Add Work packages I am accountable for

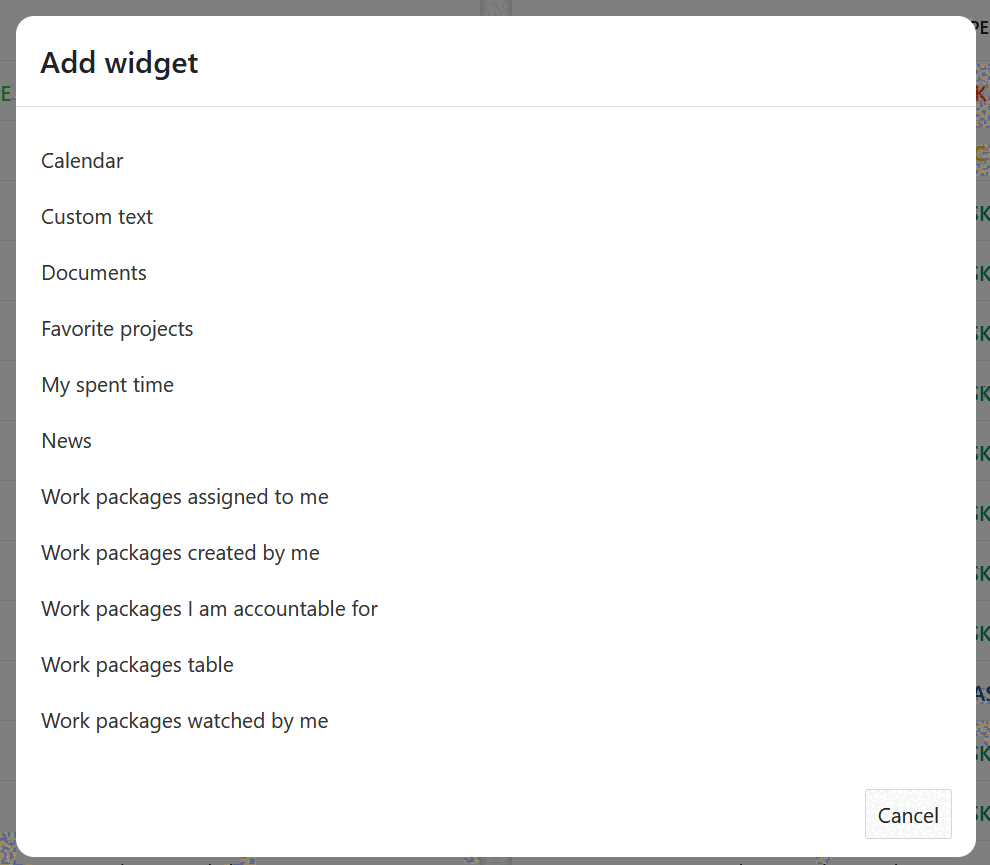pyautogui.click(x=209, y=608)
